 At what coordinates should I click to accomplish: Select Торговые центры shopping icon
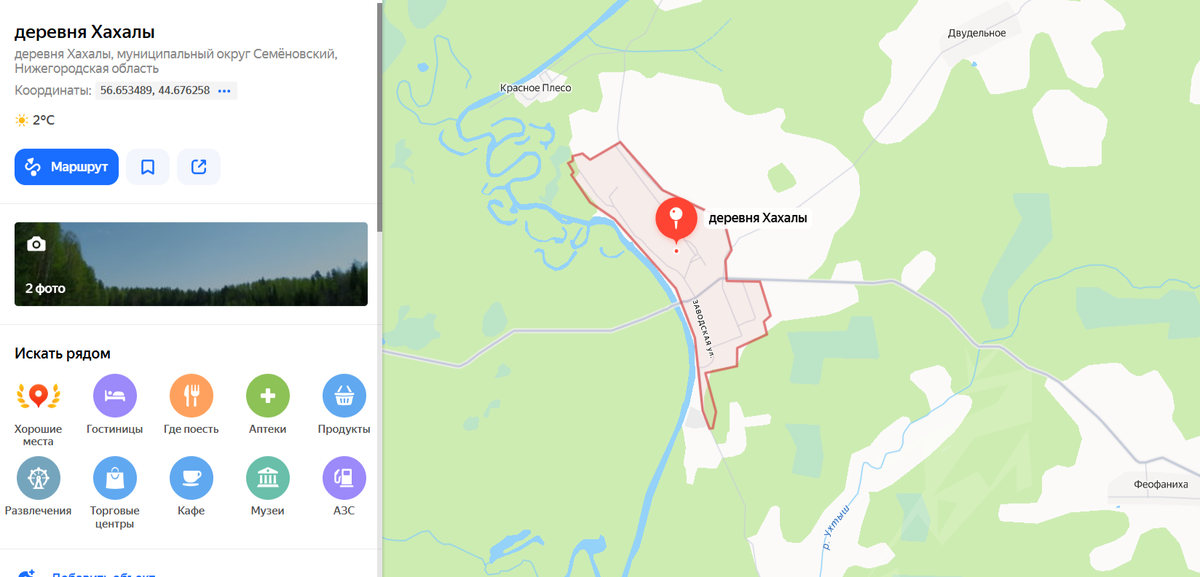tap(115, 478)
